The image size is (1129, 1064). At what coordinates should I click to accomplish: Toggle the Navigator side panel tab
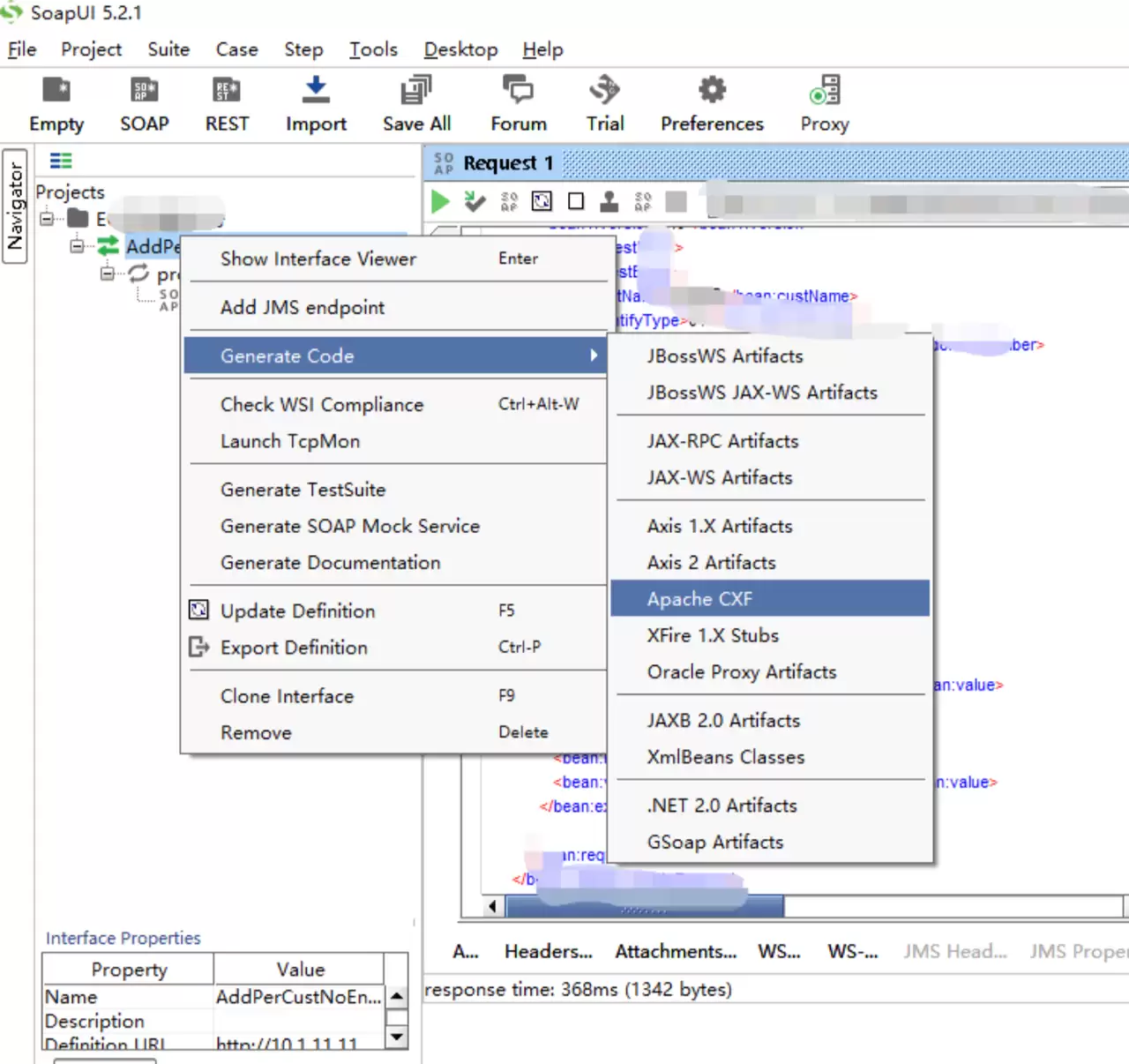(15, 206)
